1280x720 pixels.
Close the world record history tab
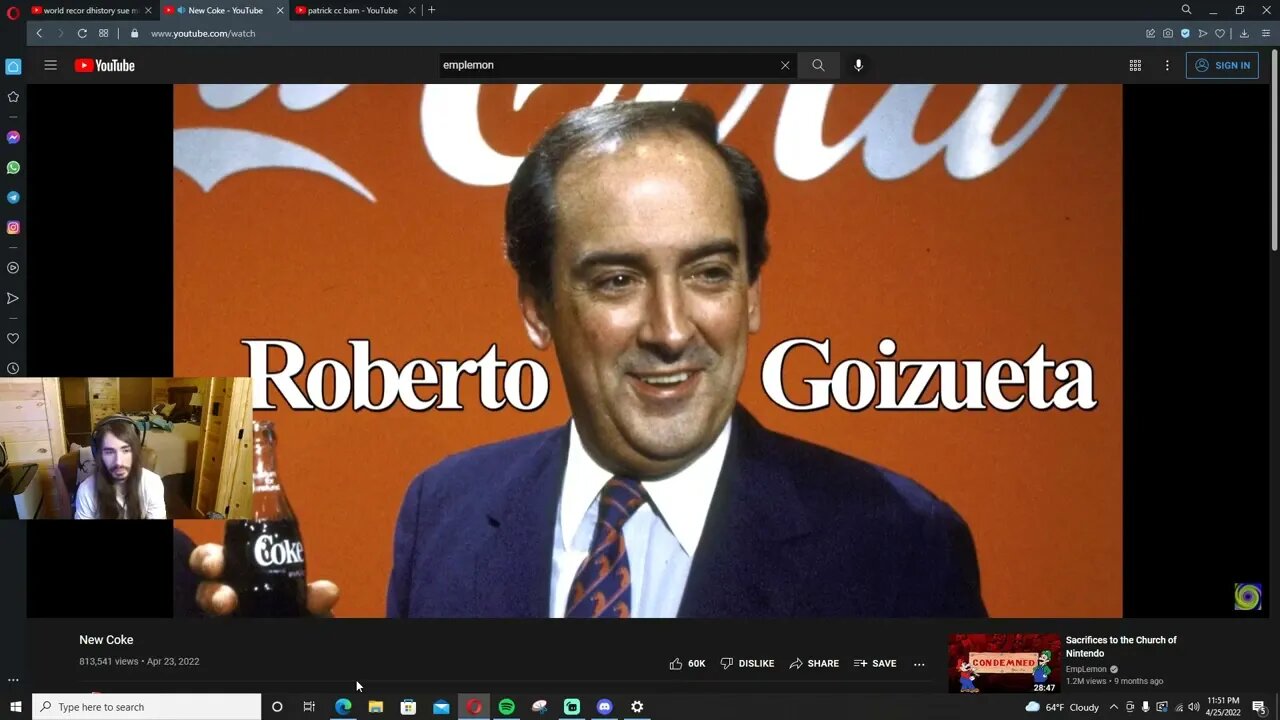pyautogui.click(x=148, y=10)
